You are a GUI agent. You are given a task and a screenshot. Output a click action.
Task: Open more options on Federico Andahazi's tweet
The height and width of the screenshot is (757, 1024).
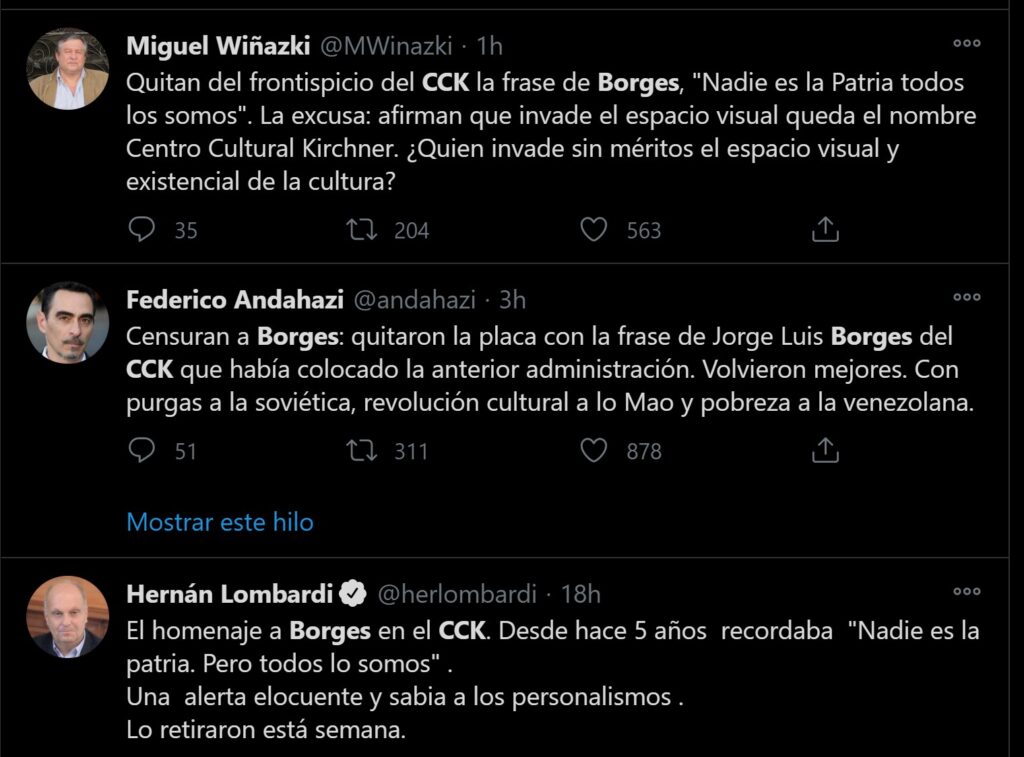966,297
